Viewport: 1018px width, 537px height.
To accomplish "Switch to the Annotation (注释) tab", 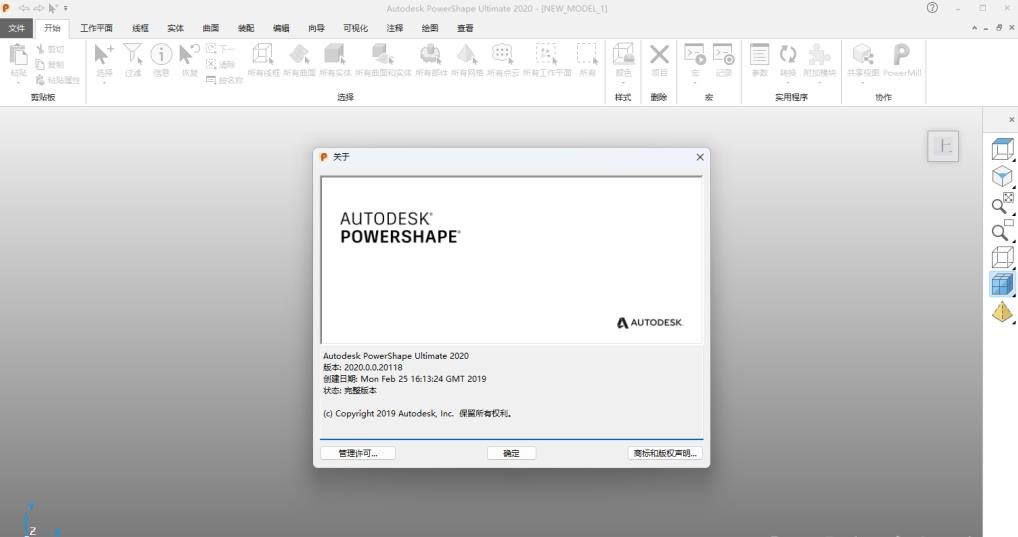I will (395, 28).
